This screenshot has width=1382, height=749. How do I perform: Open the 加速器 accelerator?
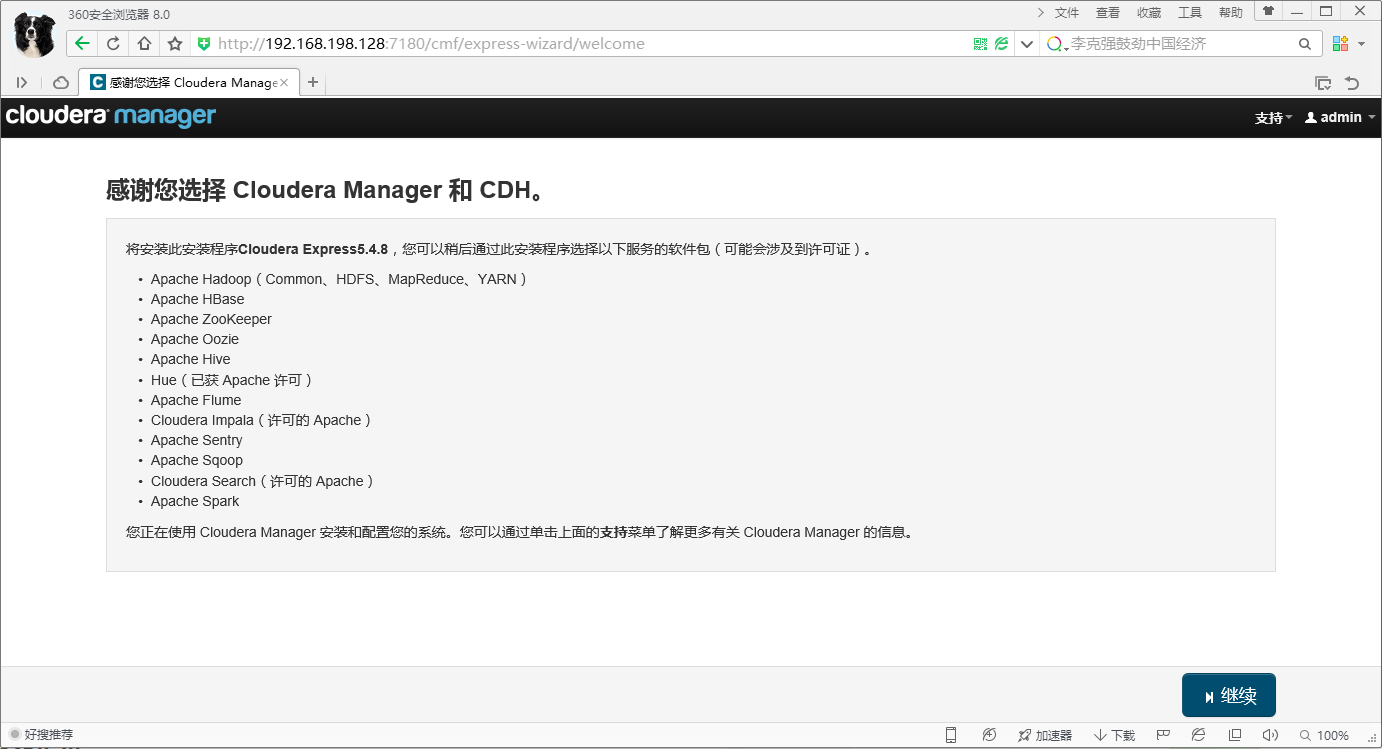(1045, 735)
